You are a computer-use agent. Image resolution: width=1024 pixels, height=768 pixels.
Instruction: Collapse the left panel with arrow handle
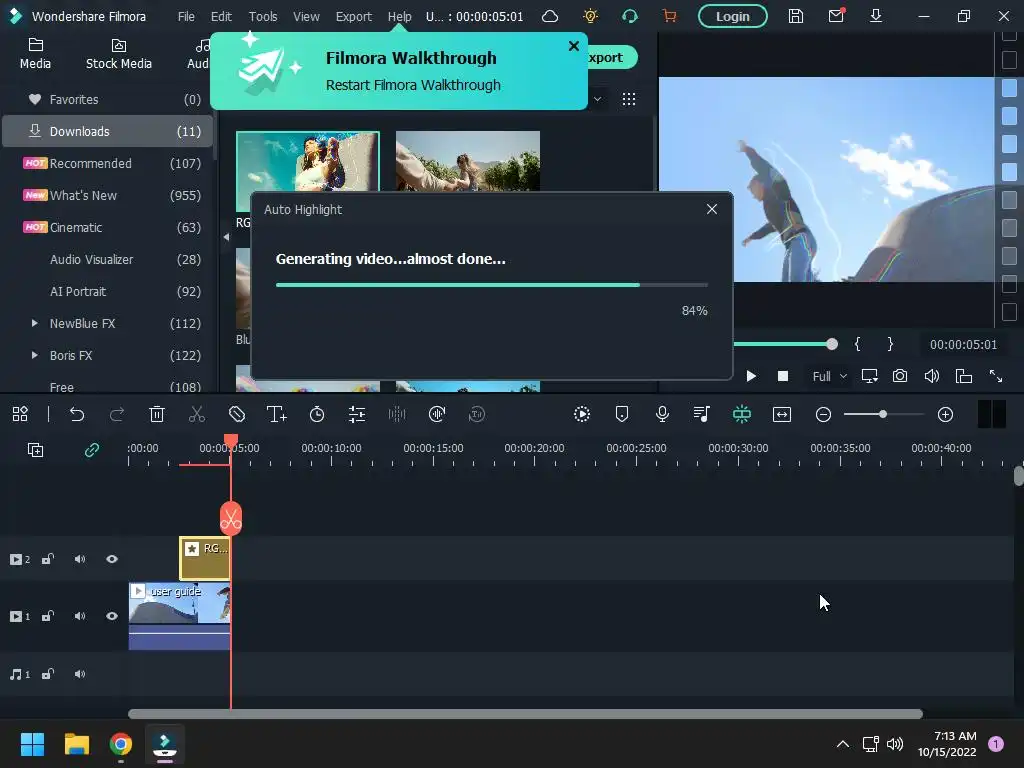[x=226, y=237]
